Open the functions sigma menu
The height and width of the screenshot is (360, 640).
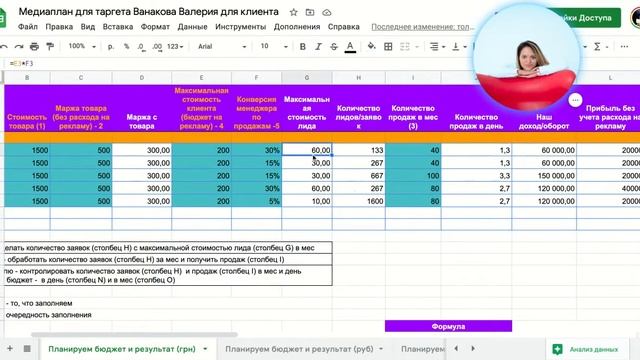tap(597, 47)
